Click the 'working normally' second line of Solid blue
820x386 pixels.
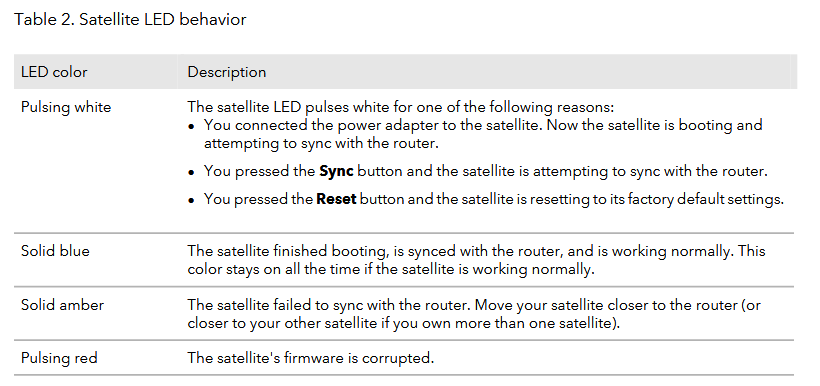click(x=391, y=270)
